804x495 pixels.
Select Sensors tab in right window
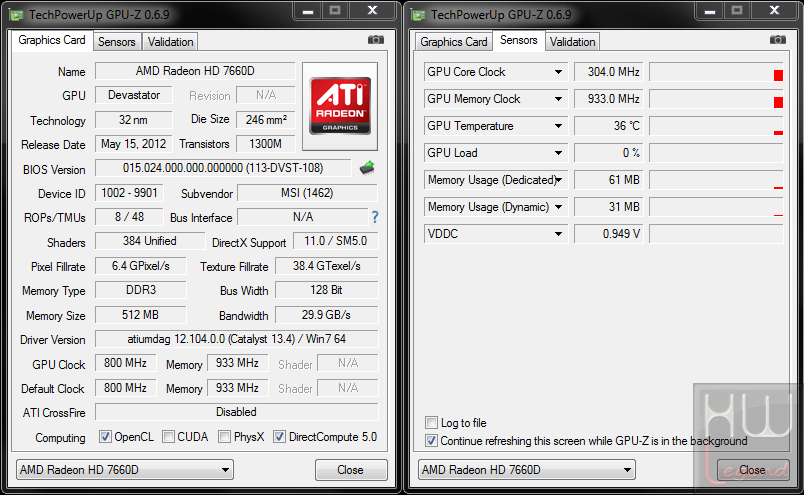[x=518, y=40]
